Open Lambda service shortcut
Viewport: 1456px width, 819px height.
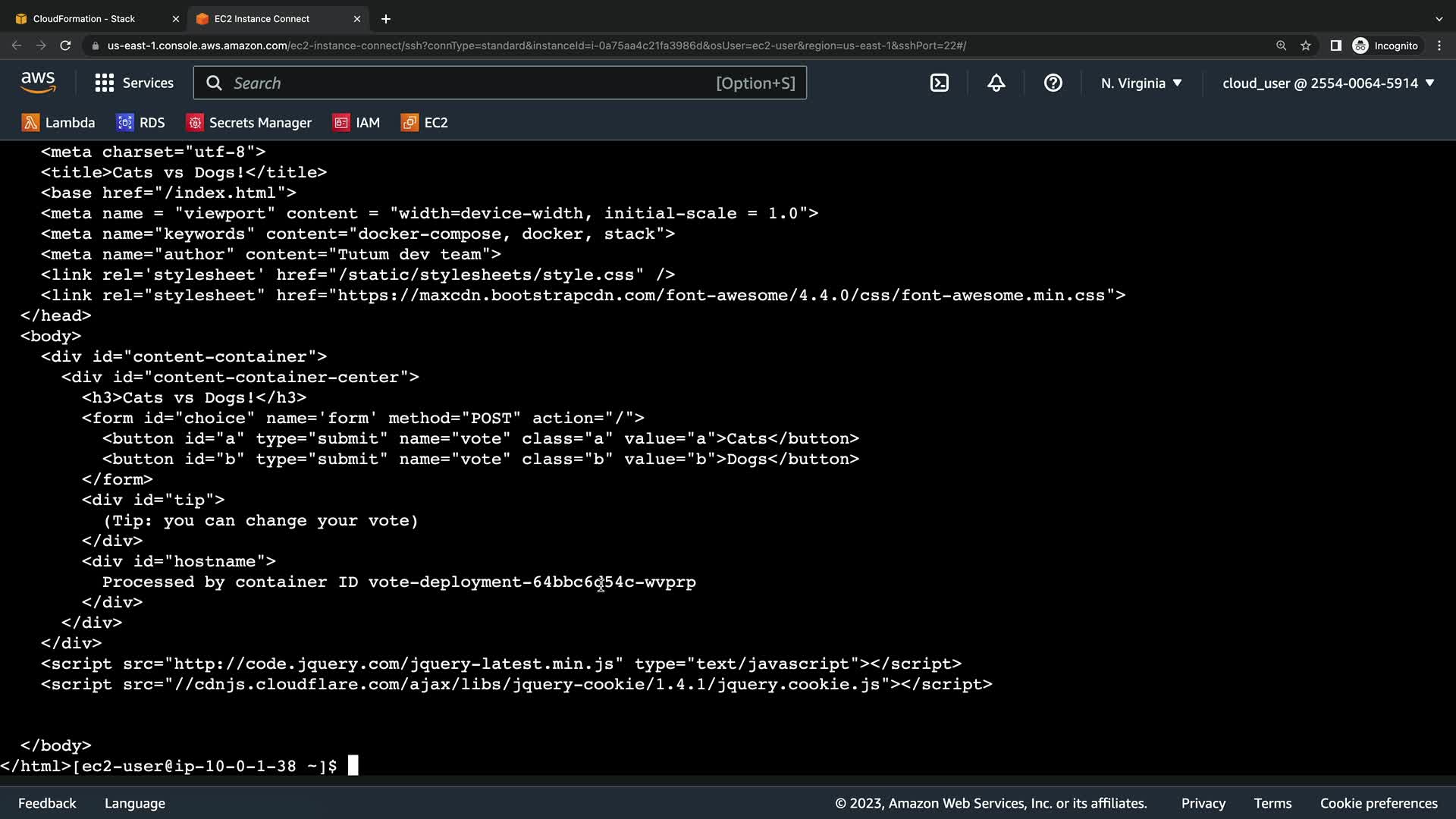(58, 123)
